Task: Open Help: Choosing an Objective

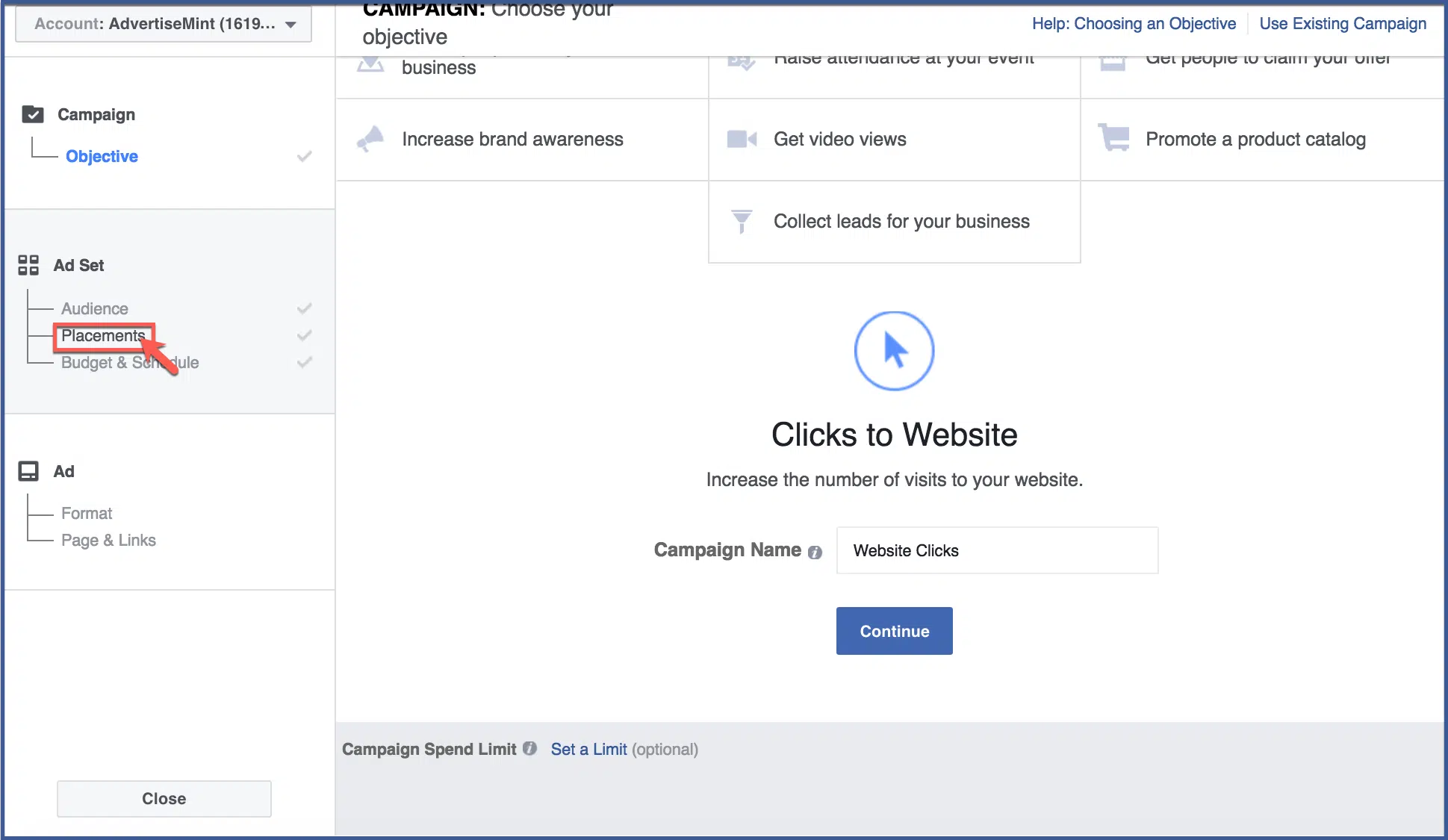Action: click(x=1134, y=23)
